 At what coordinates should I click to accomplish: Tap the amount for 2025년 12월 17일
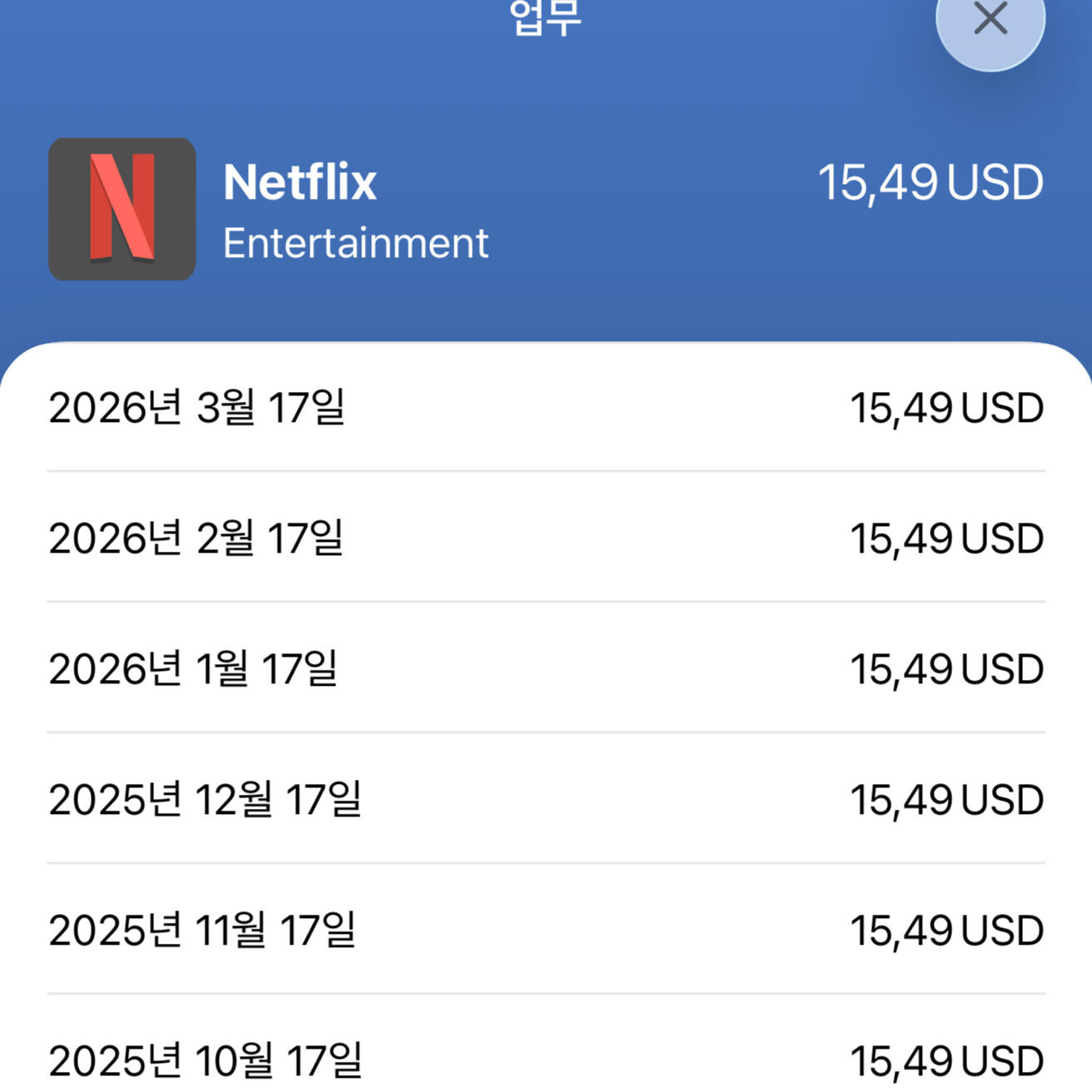point(946,801)
